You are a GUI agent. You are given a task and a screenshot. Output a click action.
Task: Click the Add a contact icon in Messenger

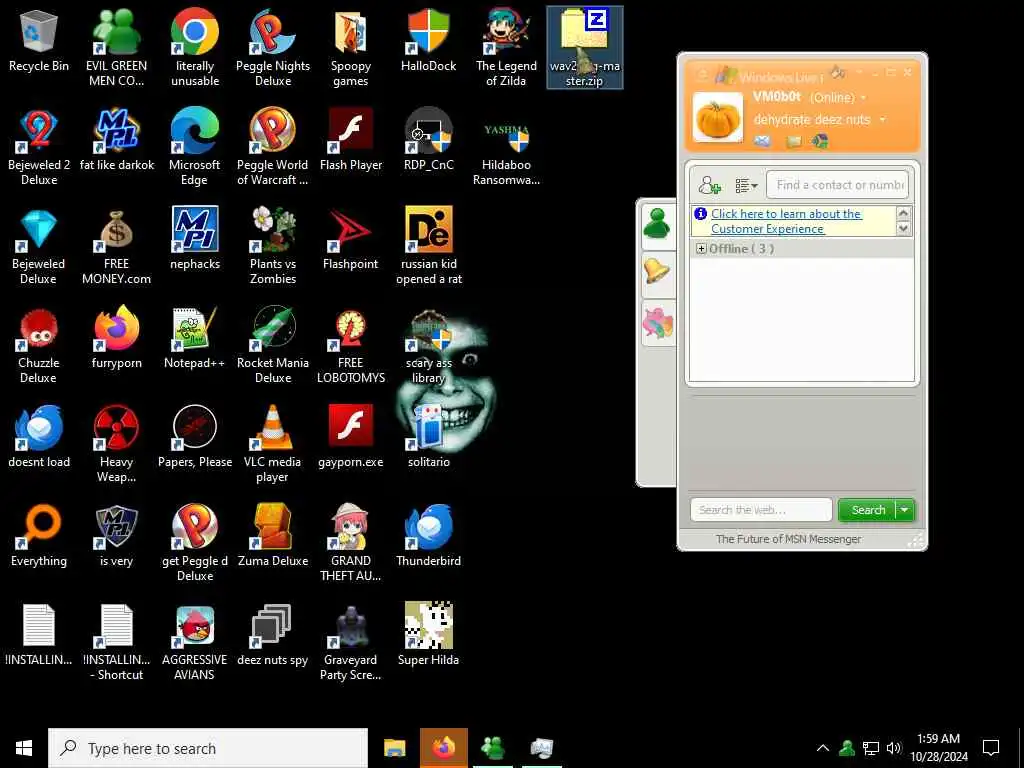click(x=709, y=185)
